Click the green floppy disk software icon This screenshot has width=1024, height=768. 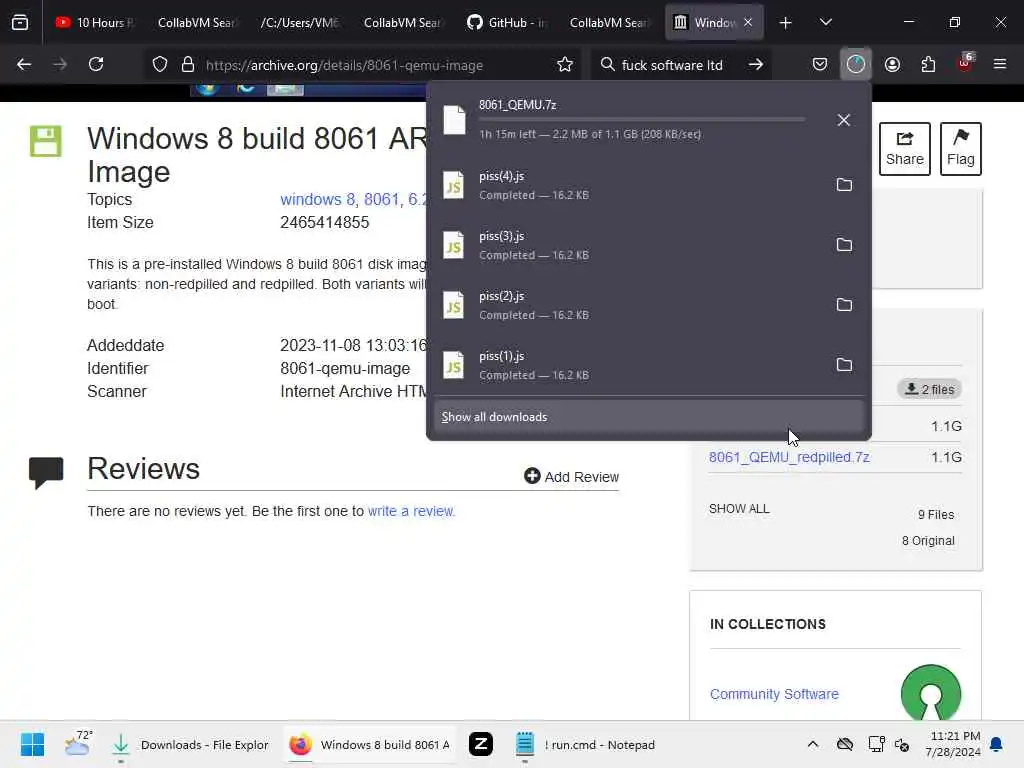coord(46,141)
